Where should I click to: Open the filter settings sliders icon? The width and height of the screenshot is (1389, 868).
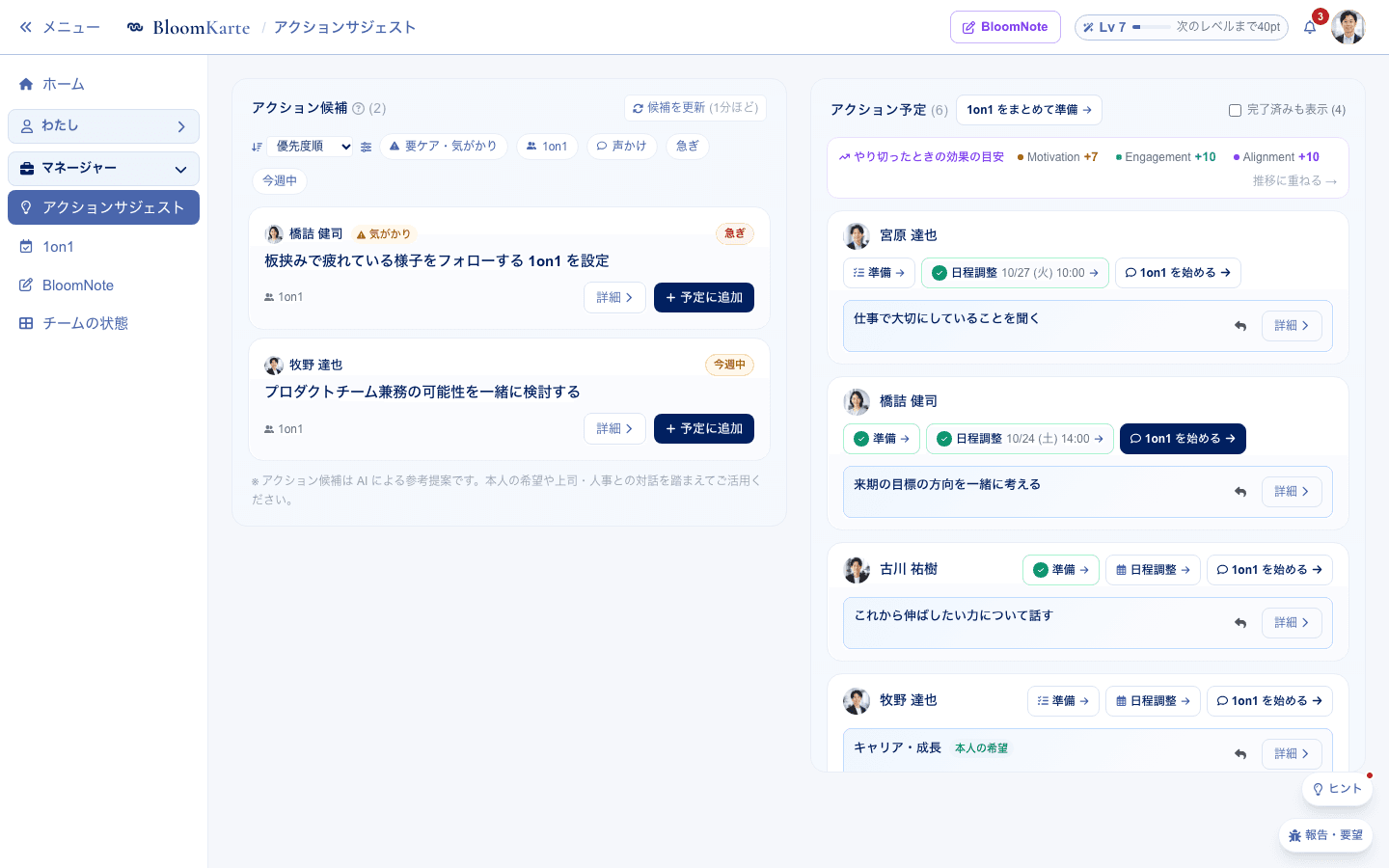[367, 147]
